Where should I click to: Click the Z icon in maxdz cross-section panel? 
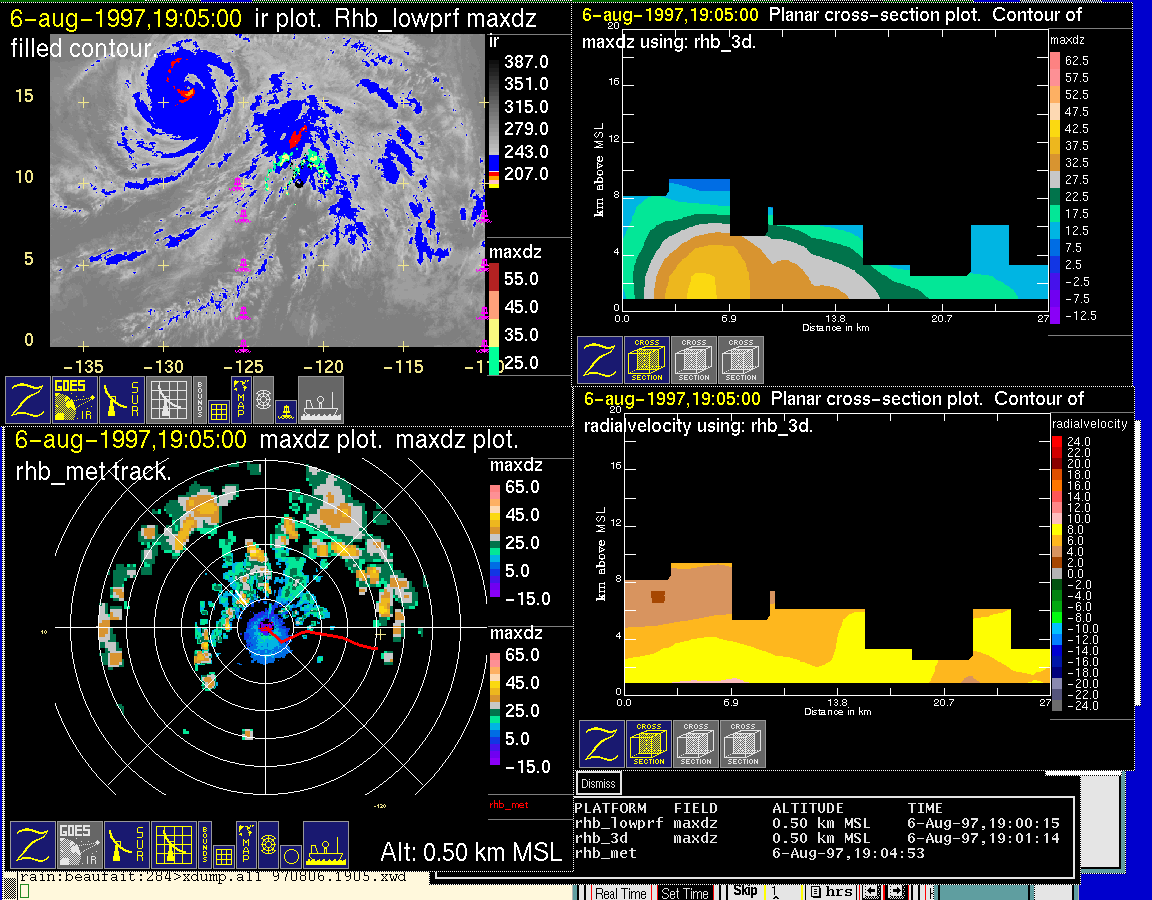tap(600, 360)
